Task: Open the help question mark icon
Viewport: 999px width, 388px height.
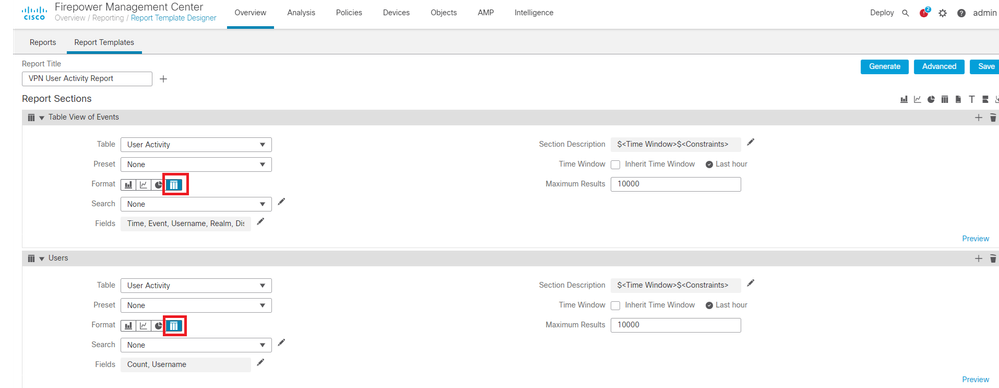Action: (x=961, y=13)
